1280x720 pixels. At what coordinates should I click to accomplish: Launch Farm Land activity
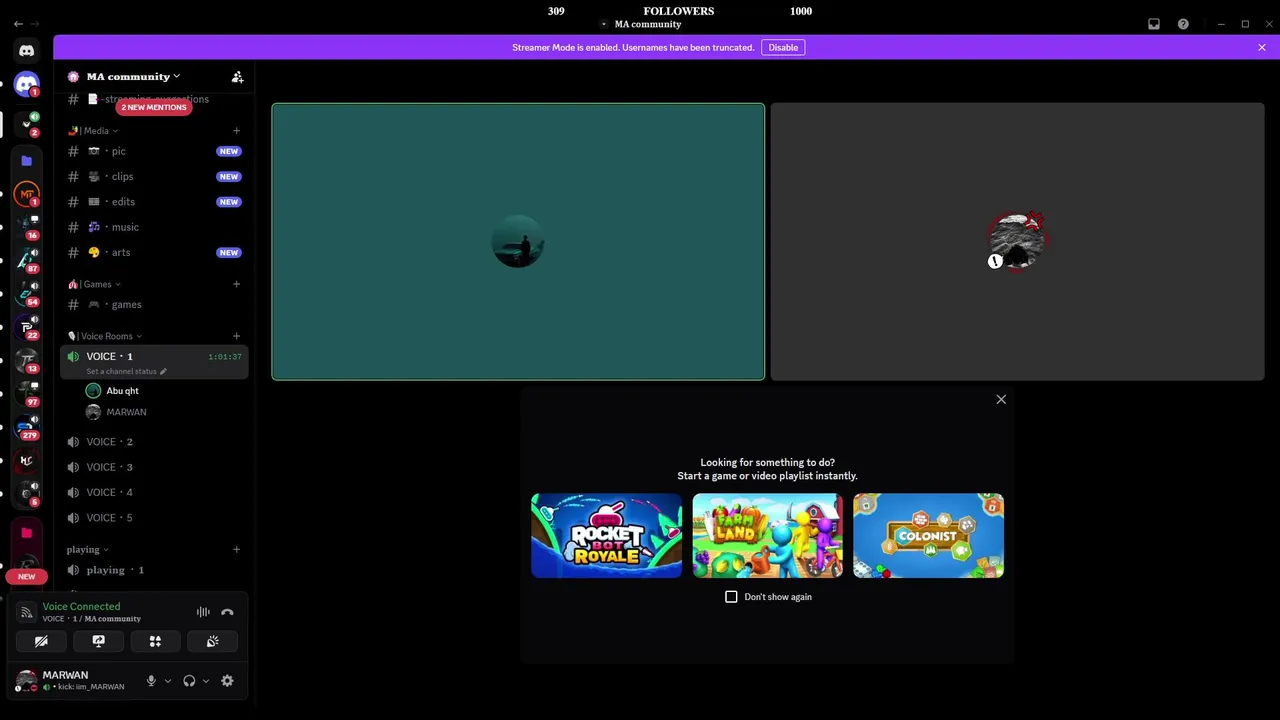pos(767,536)
